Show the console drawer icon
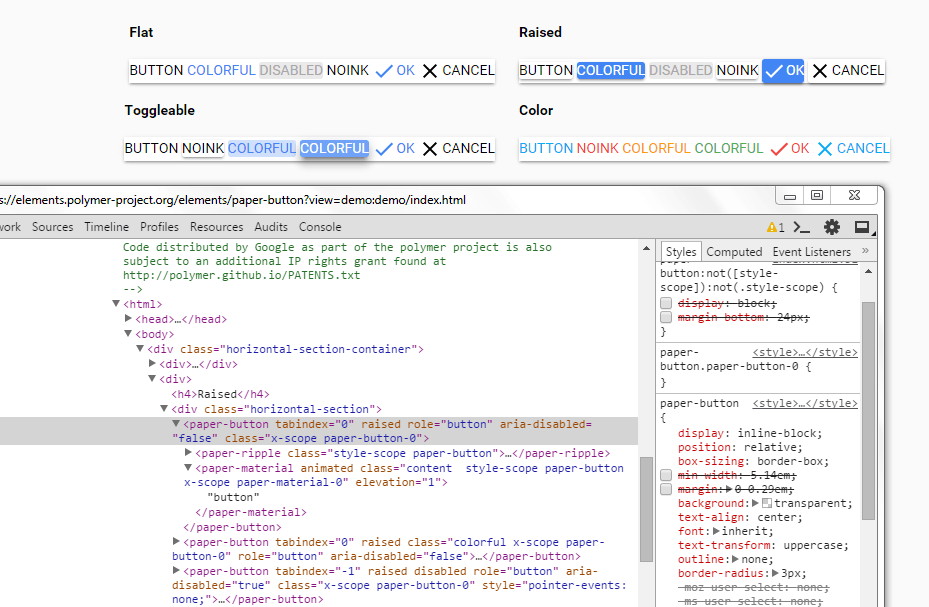 point(801,227)
